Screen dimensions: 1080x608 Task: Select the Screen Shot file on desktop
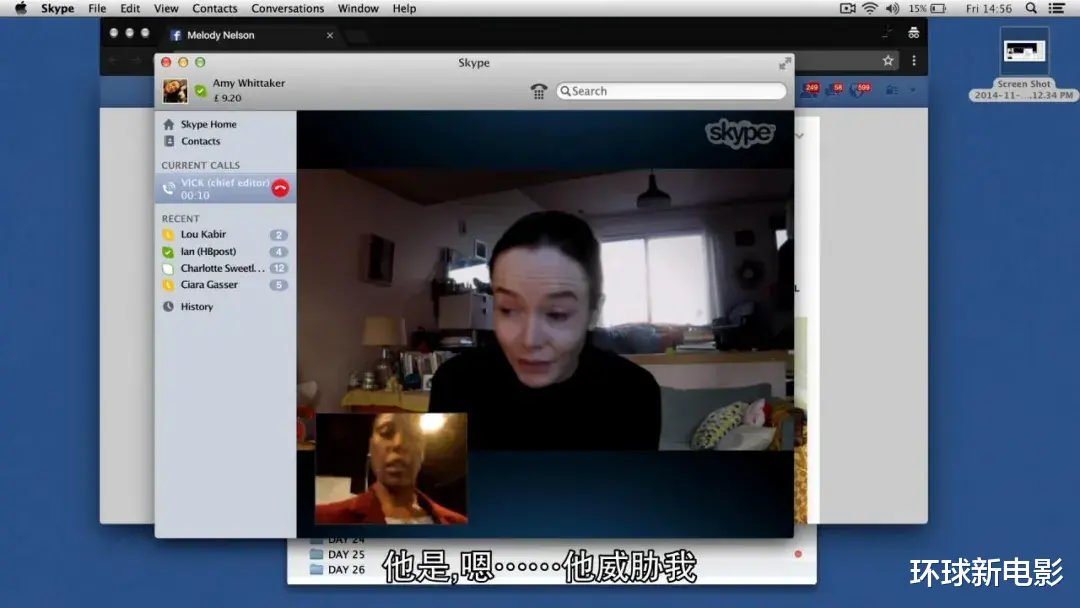pyautogui.click(x=1024, y=64)
